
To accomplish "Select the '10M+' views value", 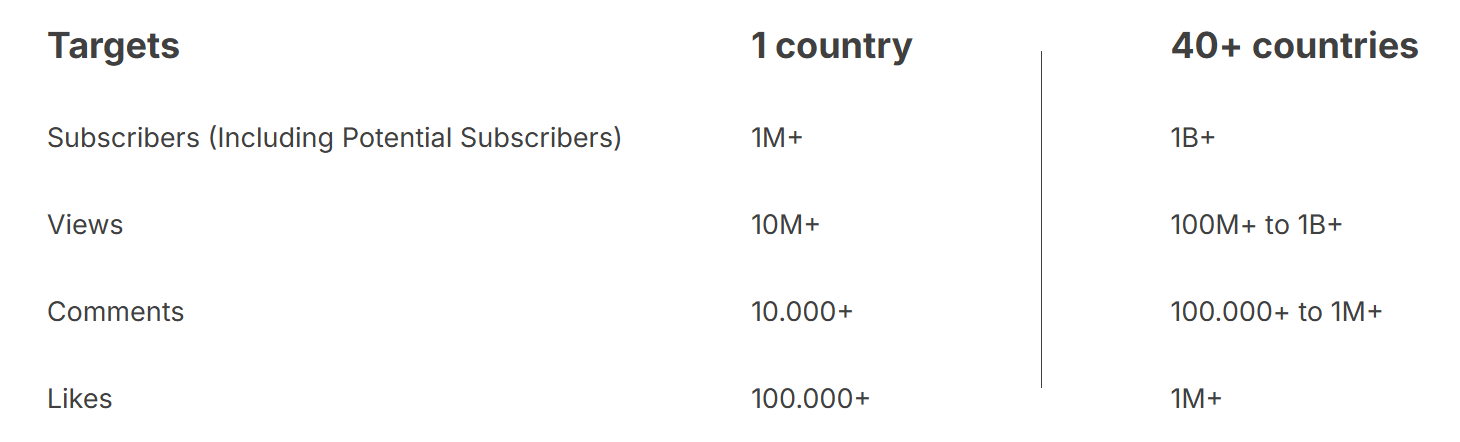I will click(x=785, y=225).
